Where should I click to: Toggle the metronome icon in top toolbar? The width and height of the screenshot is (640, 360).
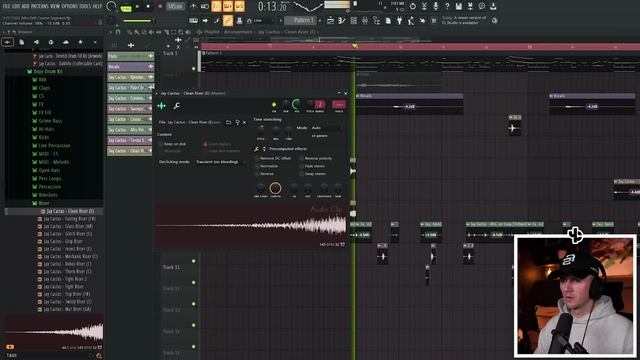pyautogui.click(x=193, y=6)
